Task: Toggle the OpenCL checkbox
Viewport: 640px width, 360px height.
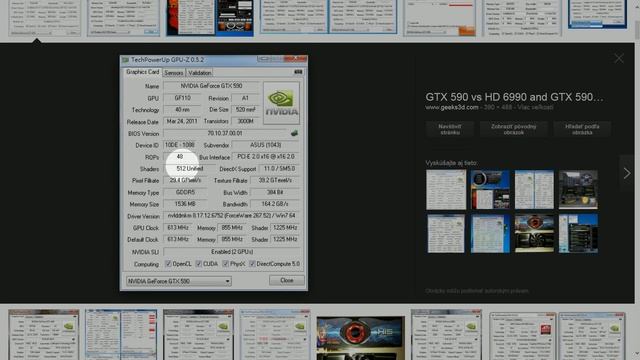Action: 168,264
